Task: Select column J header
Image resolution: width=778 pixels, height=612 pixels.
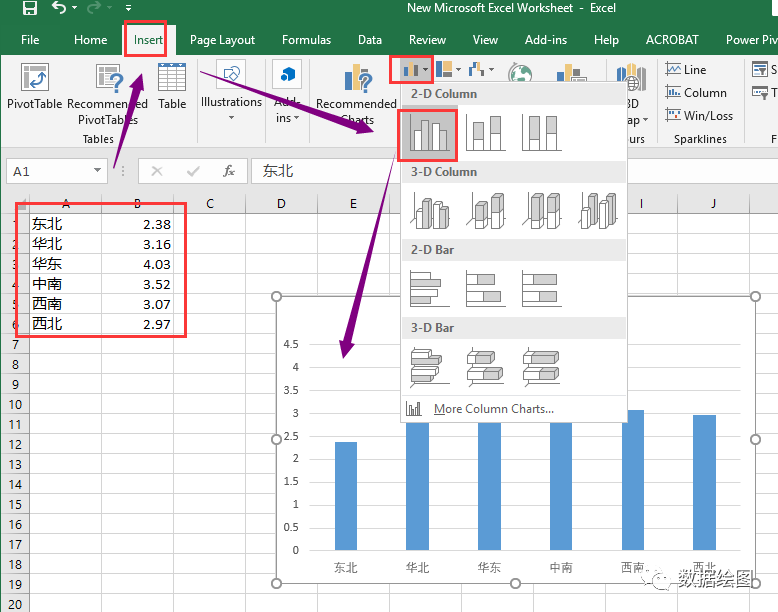Action: click(713, 204)
